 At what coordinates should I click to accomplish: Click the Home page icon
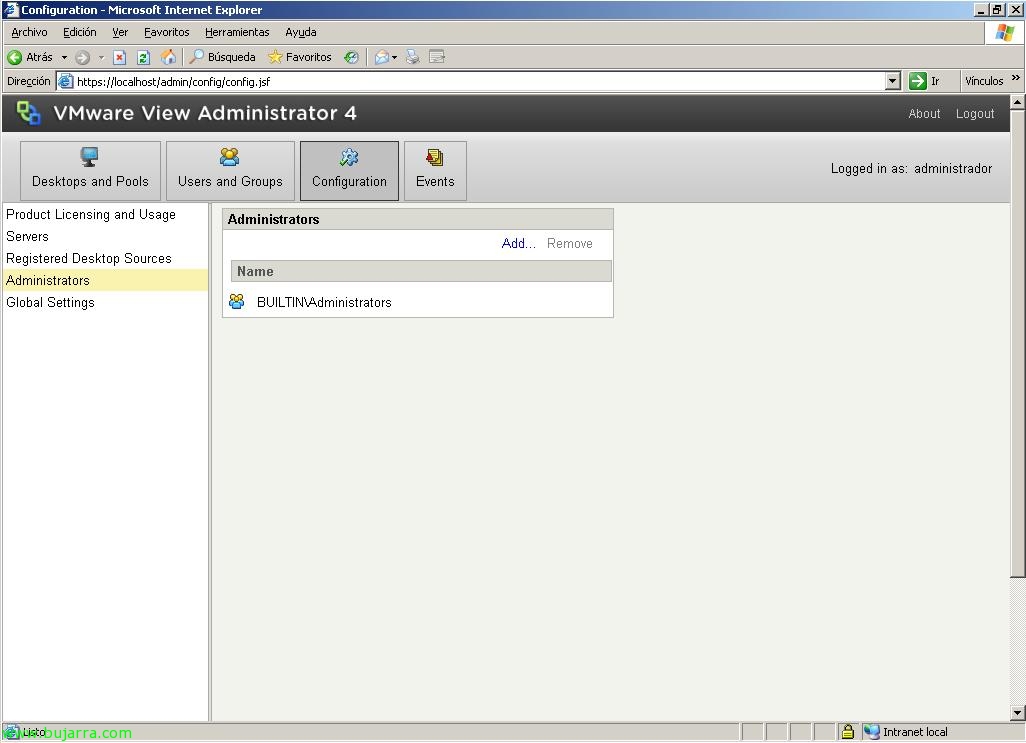tap(168, 58)
